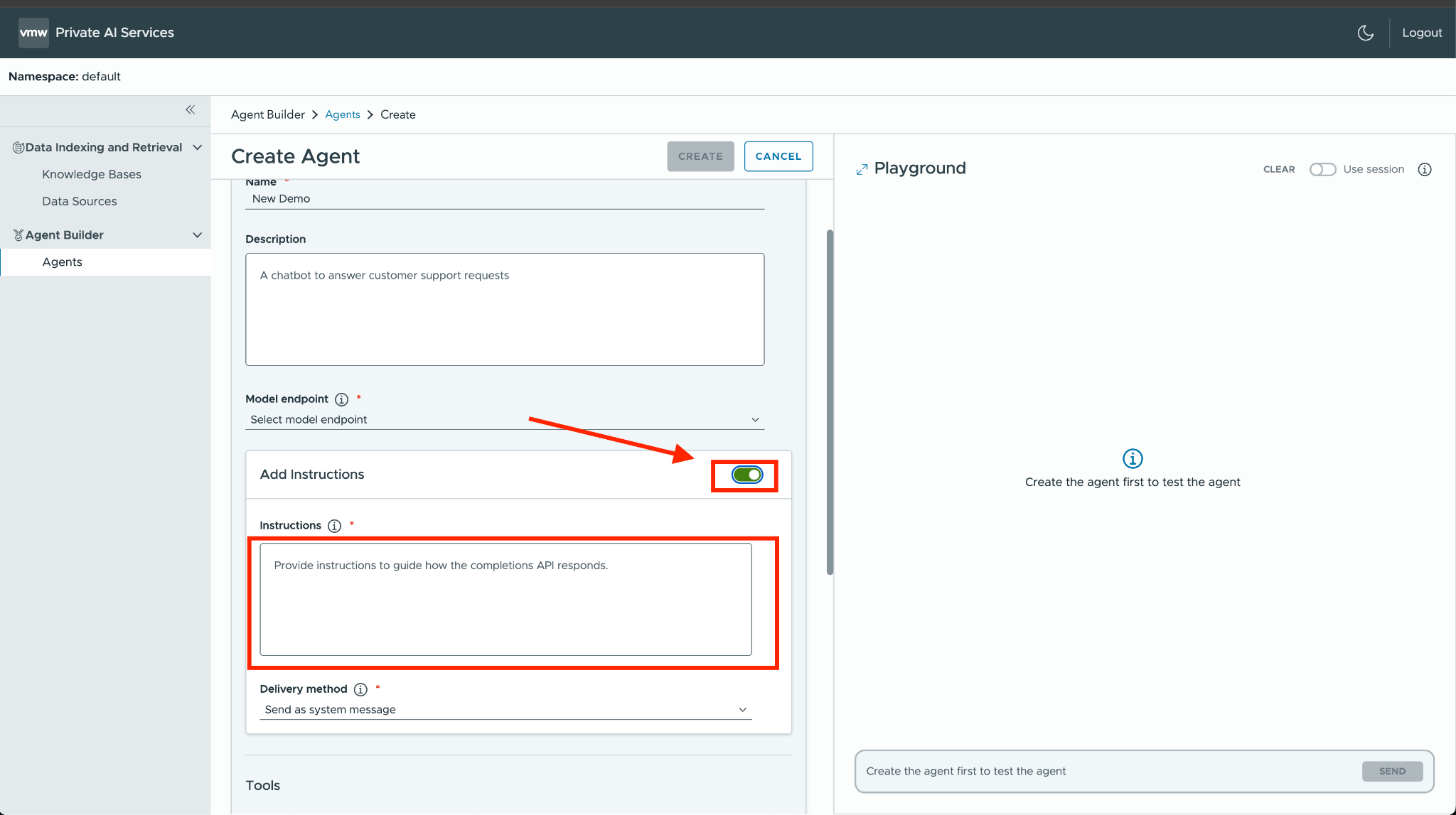Select Knowledge Bases in the sidebar
1456x815 pixels.
(91, 174)
